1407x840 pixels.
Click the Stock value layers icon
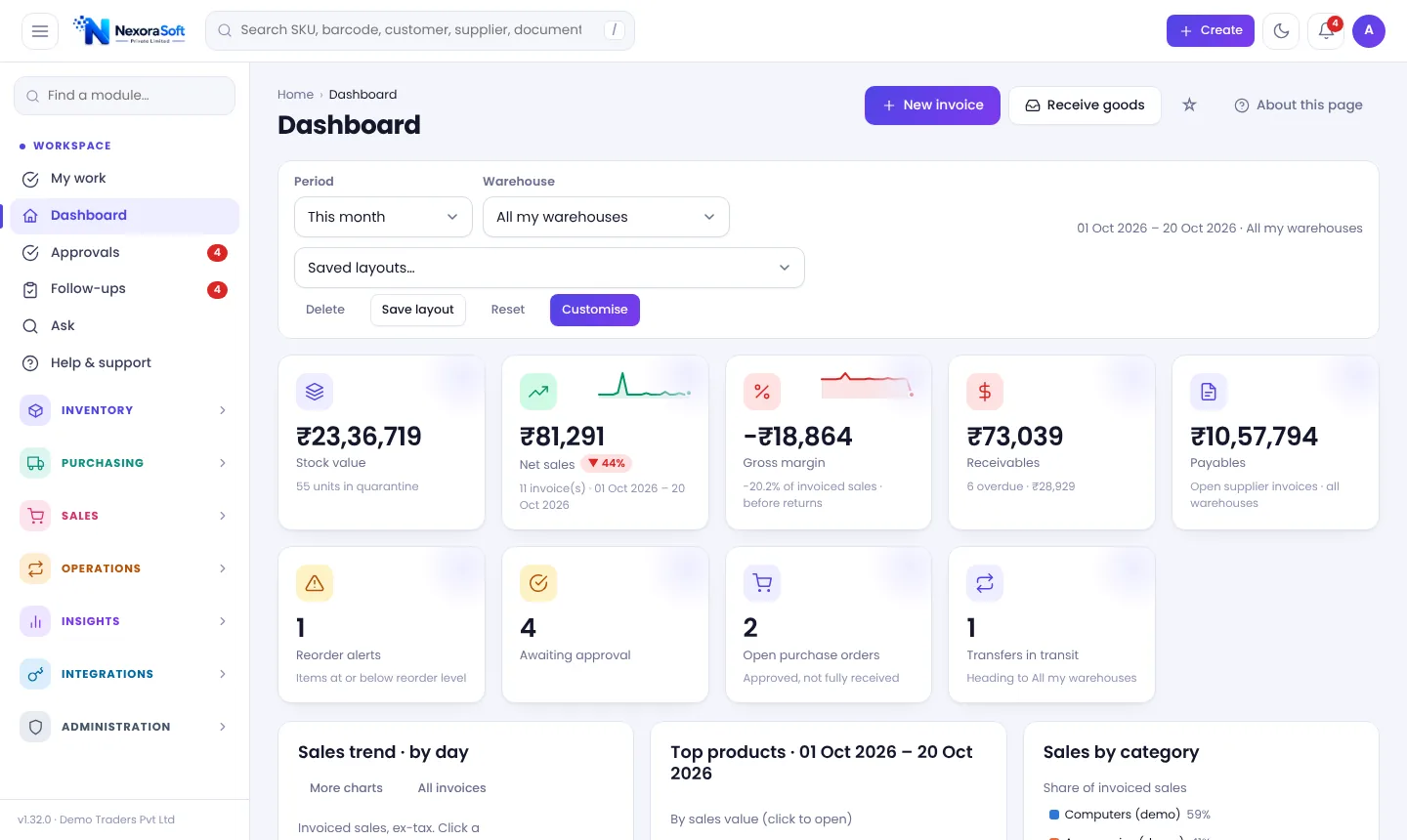coord(315,392)
